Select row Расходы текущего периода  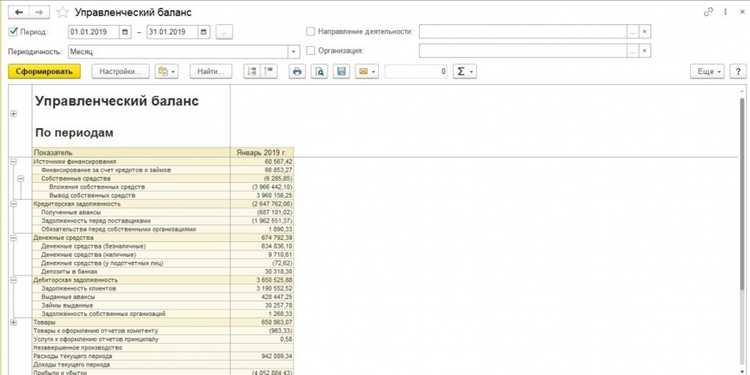tap(163, 356)
